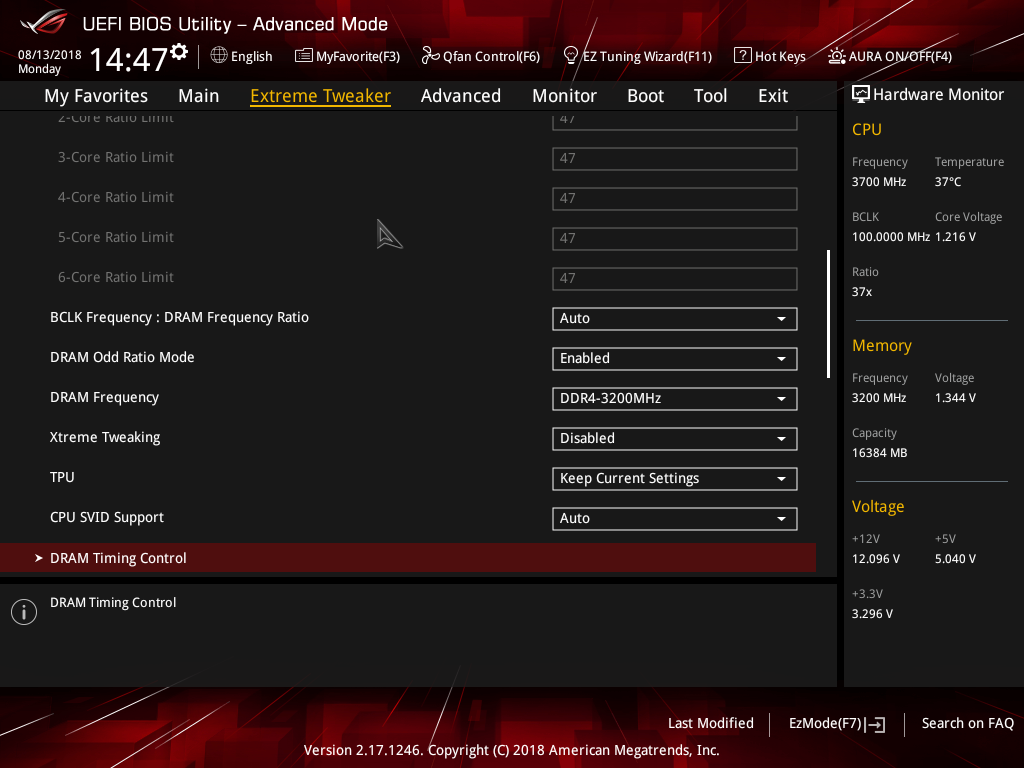
Task: Click the 4-Core Ratio Limit field
Action: click(675, 199)
